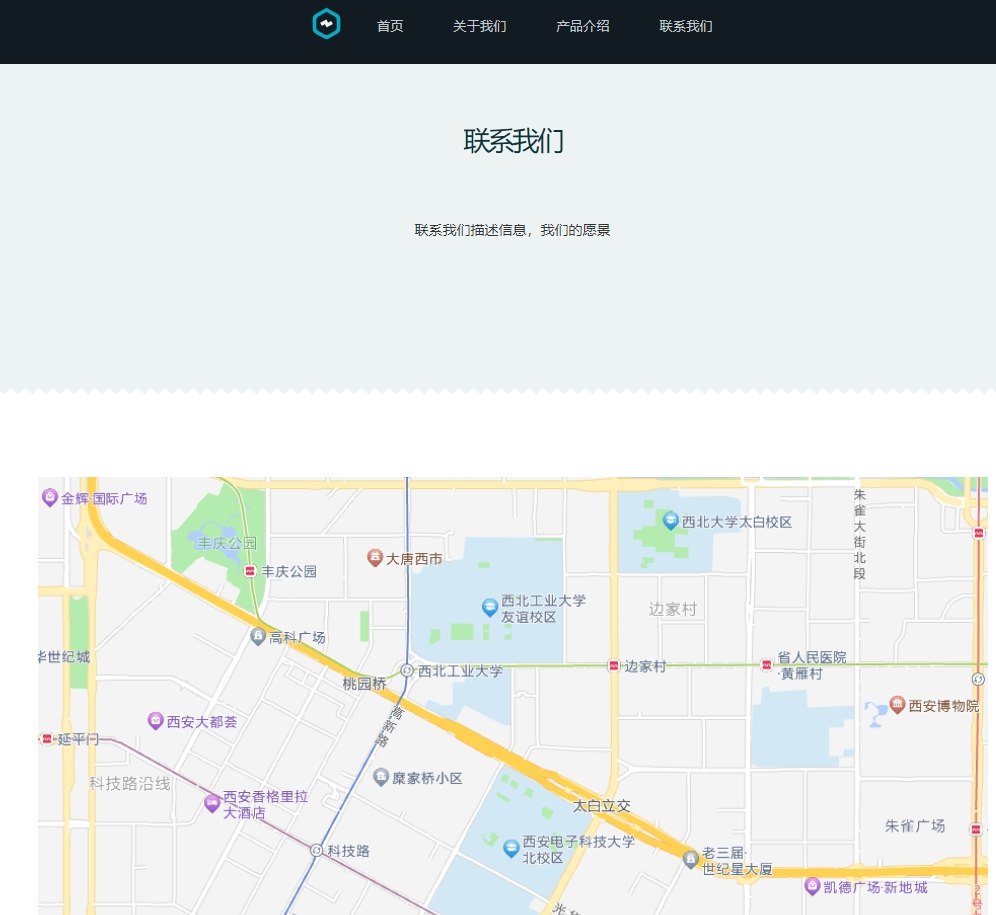Click the 金辉·国际广场 shopping marker icon
This screenshot has height=915, width=996.
click(50, 498)
